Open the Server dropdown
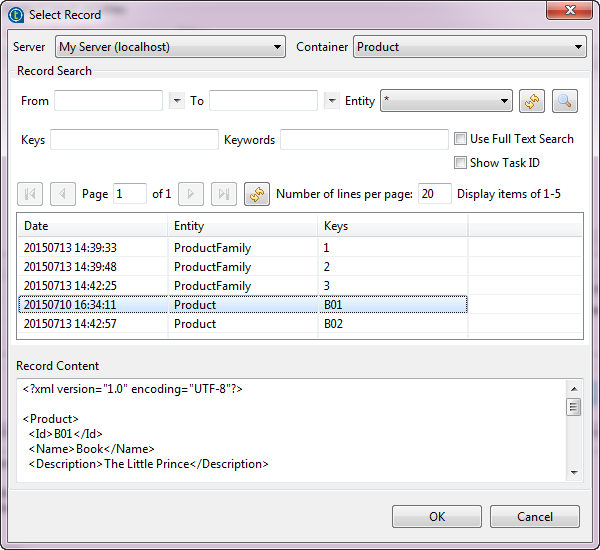600x550 pixels. pyautogui.click(x=170, y=47)
